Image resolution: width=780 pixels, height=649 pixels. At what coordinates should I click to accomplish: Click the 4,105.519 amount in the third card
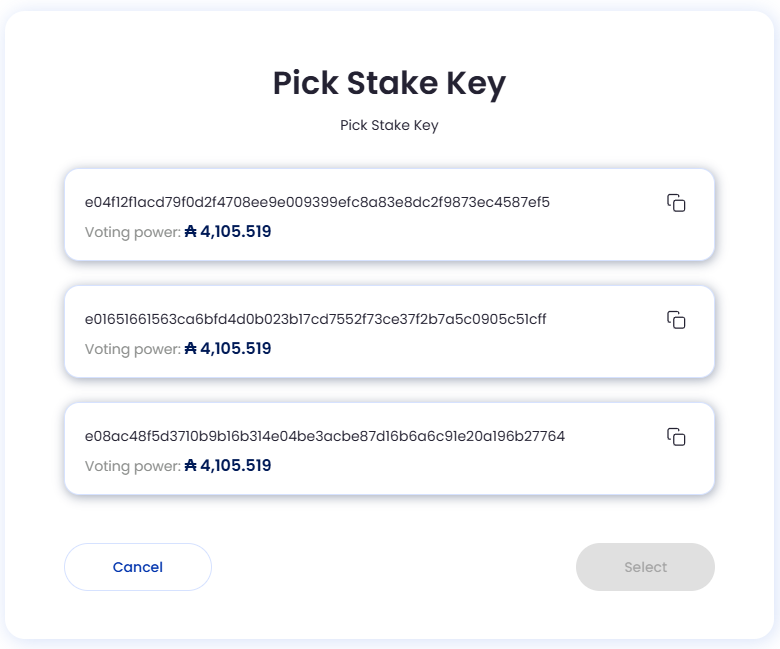point(236,465)
